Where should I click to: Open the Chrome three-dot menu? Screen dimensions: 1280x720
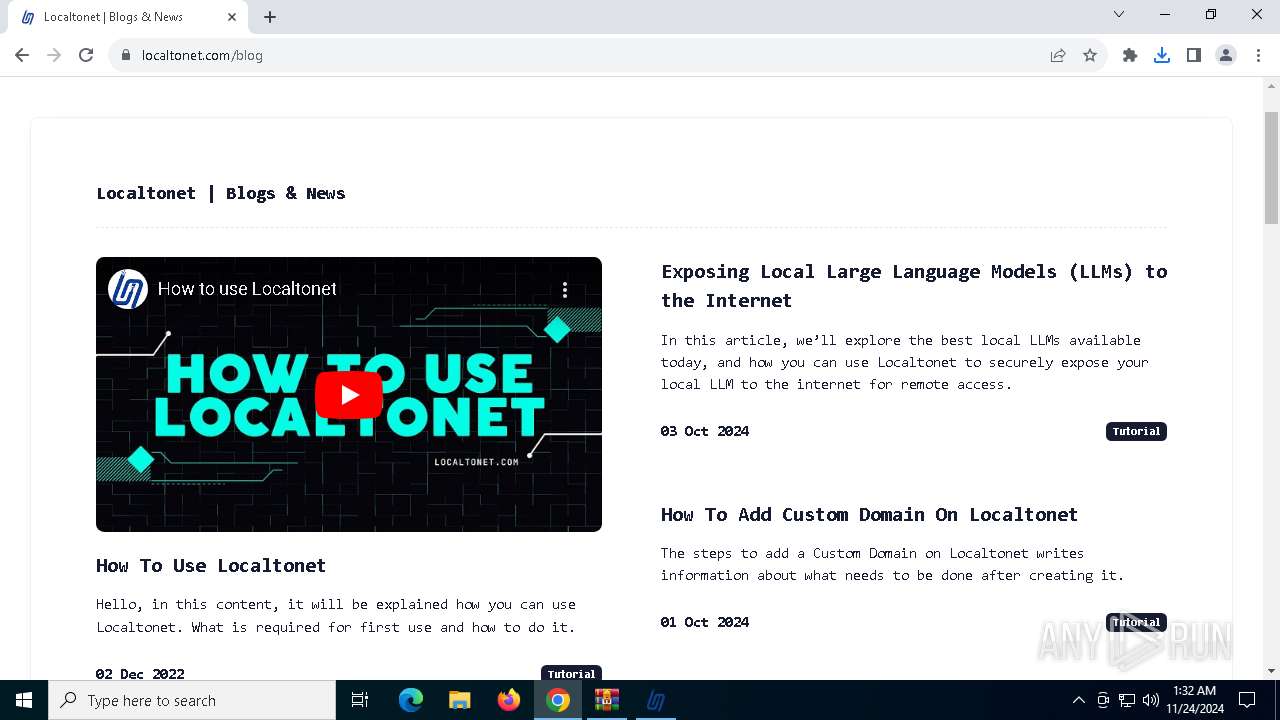(1257, 55)
